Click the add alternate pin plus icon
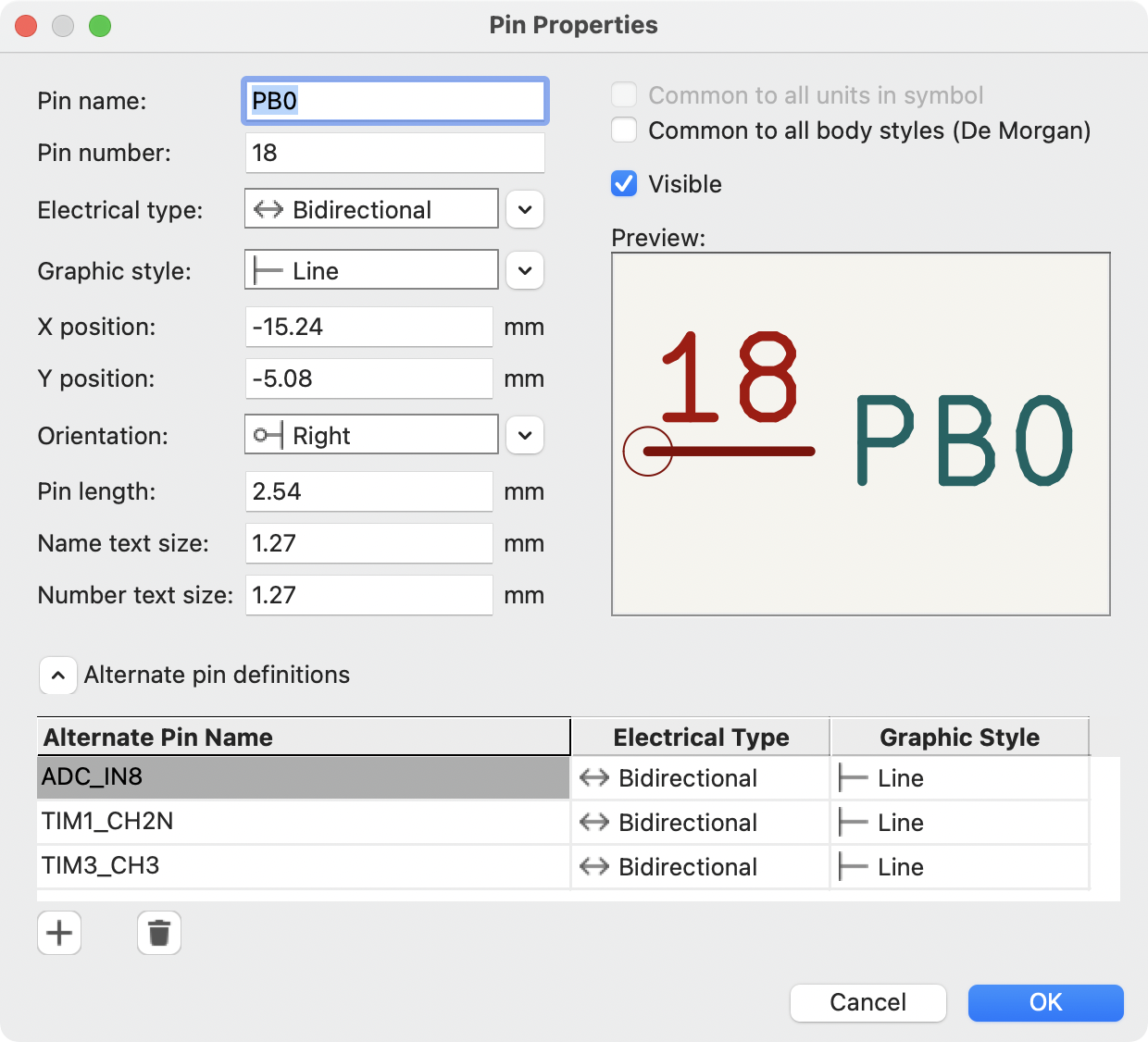This screenshot has width=1148, height=1042. point(59,933)
